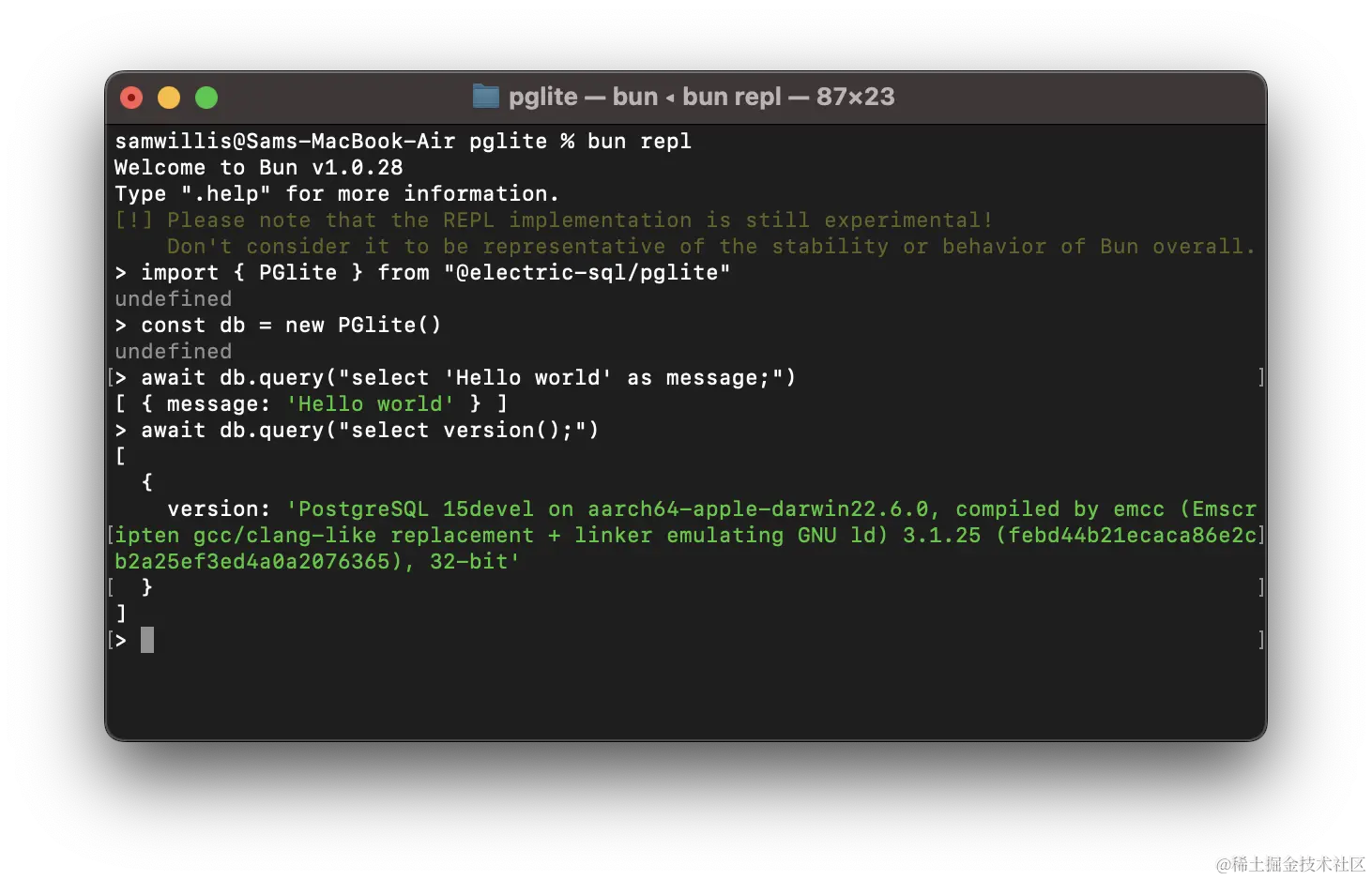The height and width of the screenshot is (880, 1372).
Task: Click the '[!] Please note that the REPL' warning line
Action: pyautogui.click(x=554, y=220)
